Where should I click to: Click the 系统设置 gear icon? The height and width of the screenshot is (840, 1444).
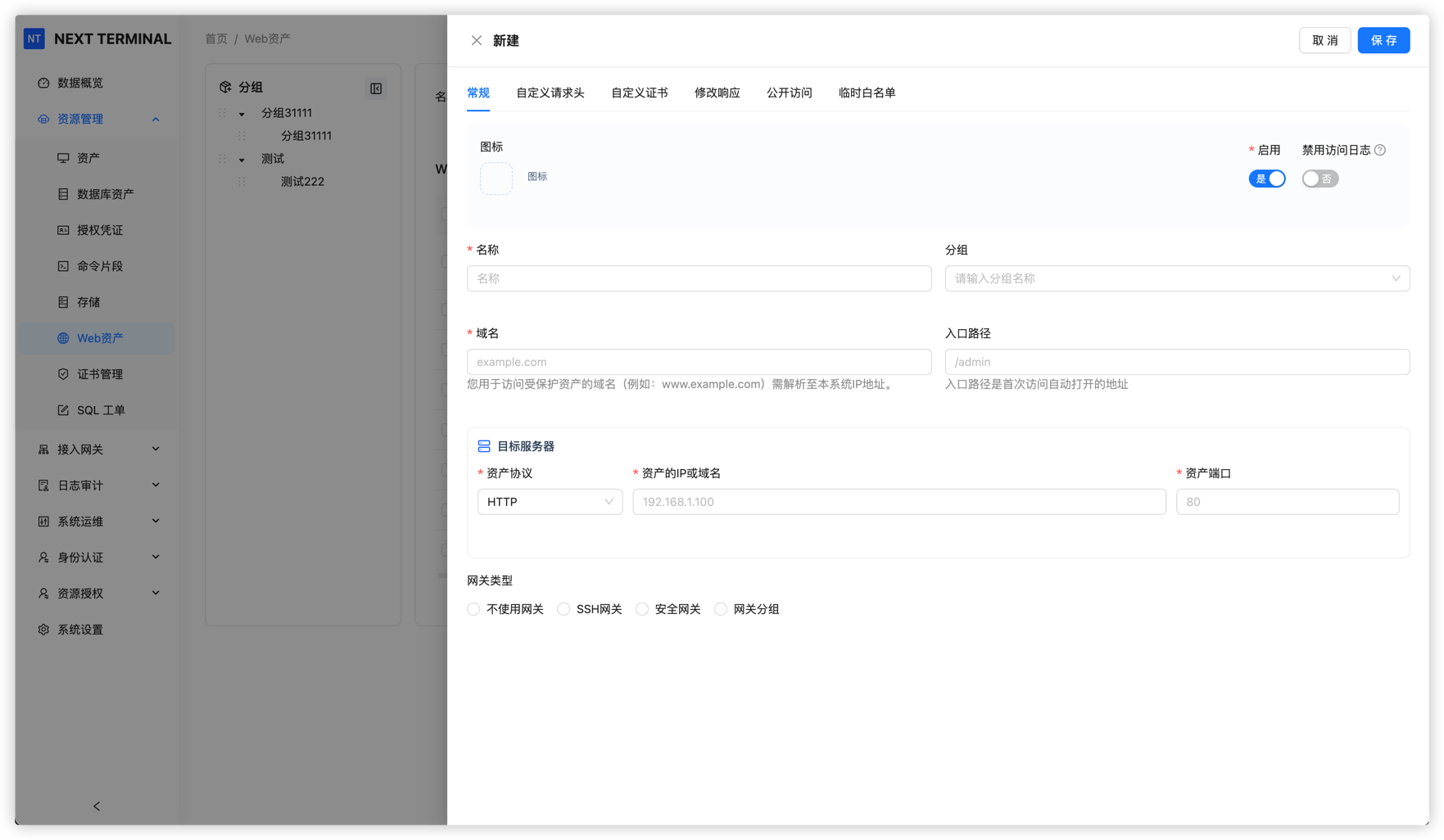pyautogui.click(x=43, y=630)
